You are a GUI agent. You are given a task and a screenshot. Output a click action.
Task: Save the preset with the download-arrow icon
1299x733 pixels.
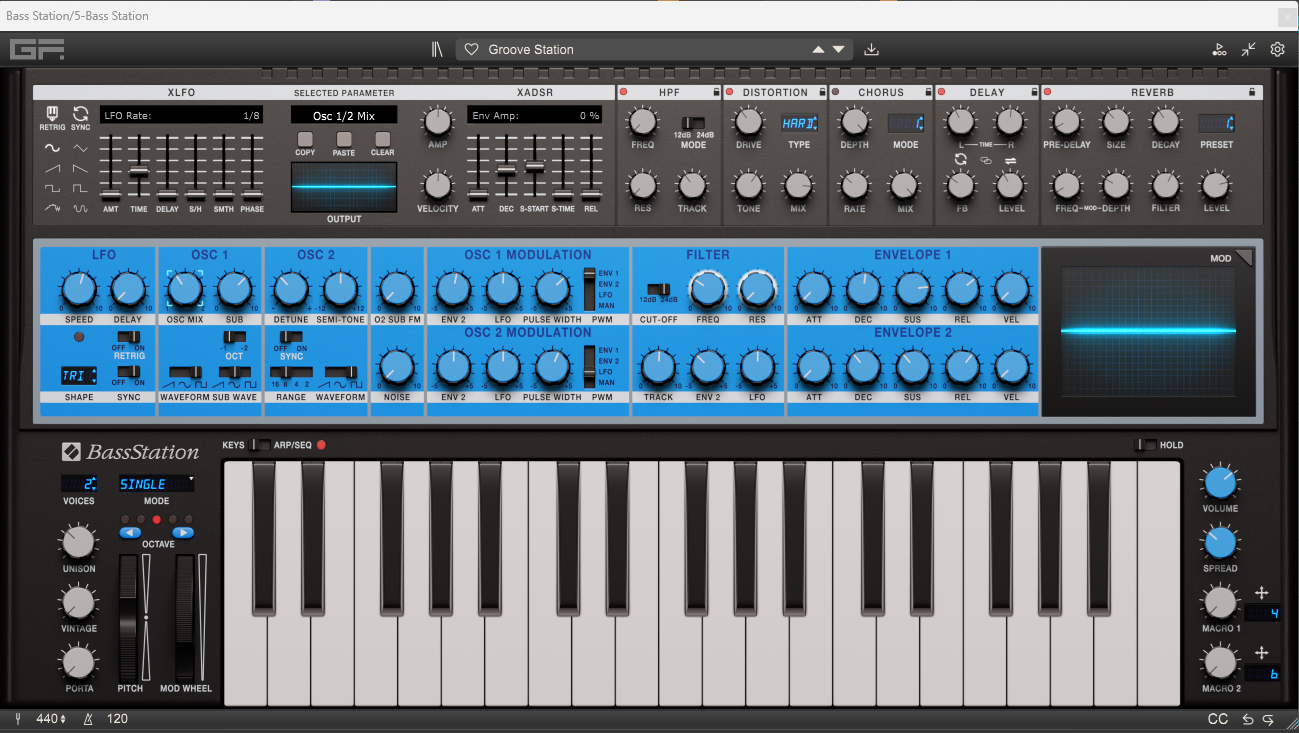point(871,49)
